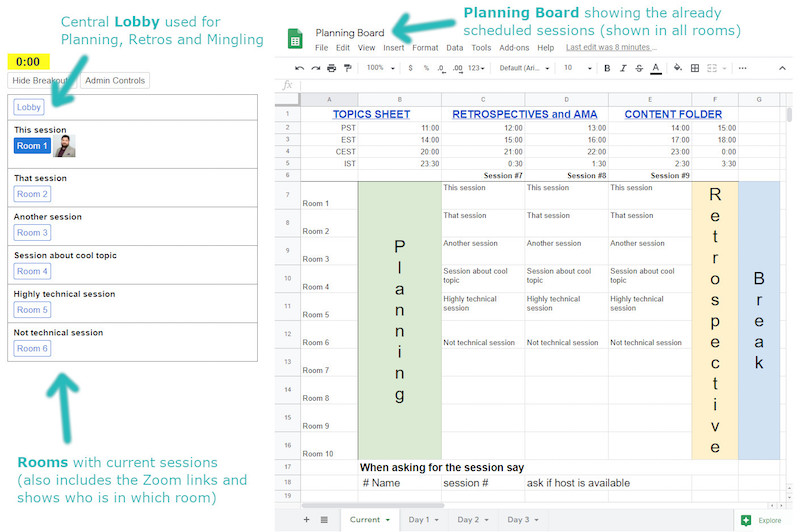
Task: Open the cell borders tool
Action: [x=695, y=68]
